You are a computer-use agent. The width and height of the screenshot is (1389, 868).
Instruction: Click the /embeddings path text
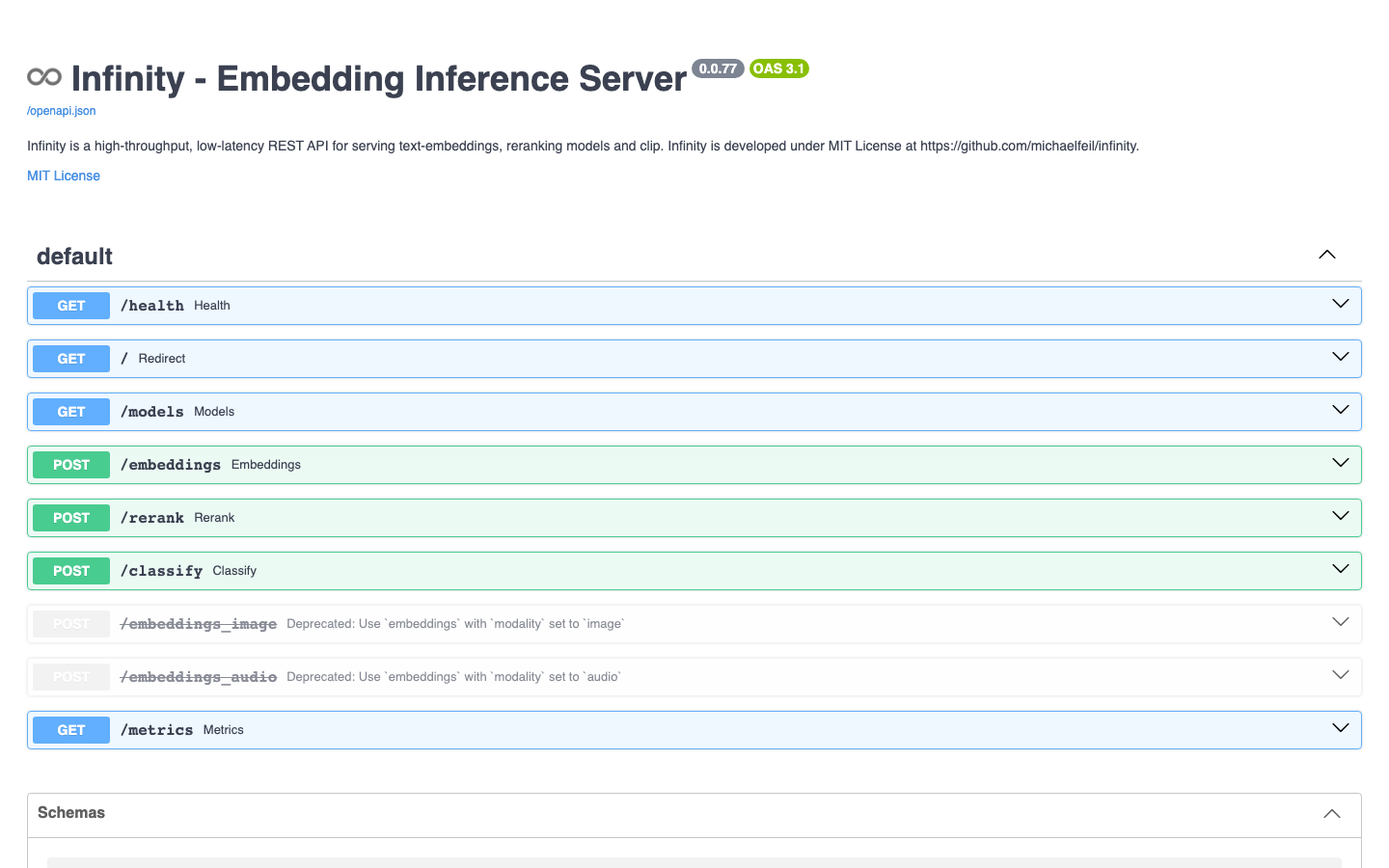coord(171,465)
